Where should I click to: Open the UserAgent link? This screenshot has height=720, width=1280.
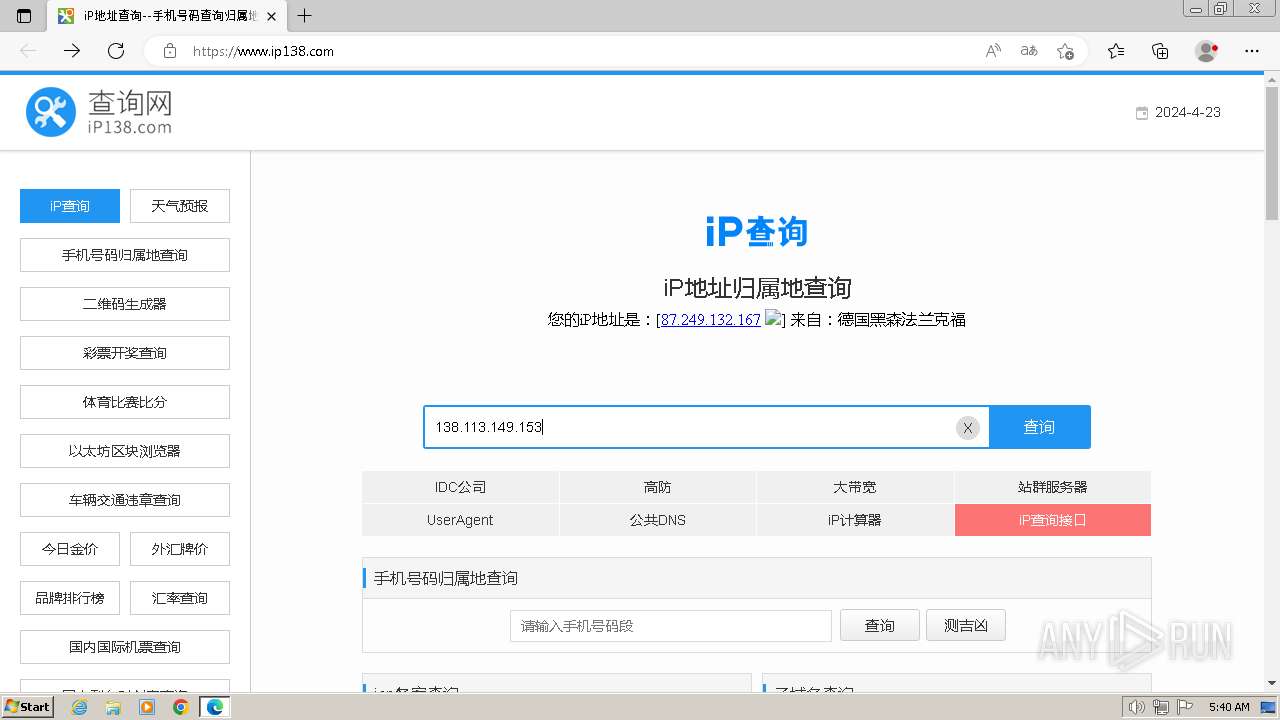tap(460, 520)
